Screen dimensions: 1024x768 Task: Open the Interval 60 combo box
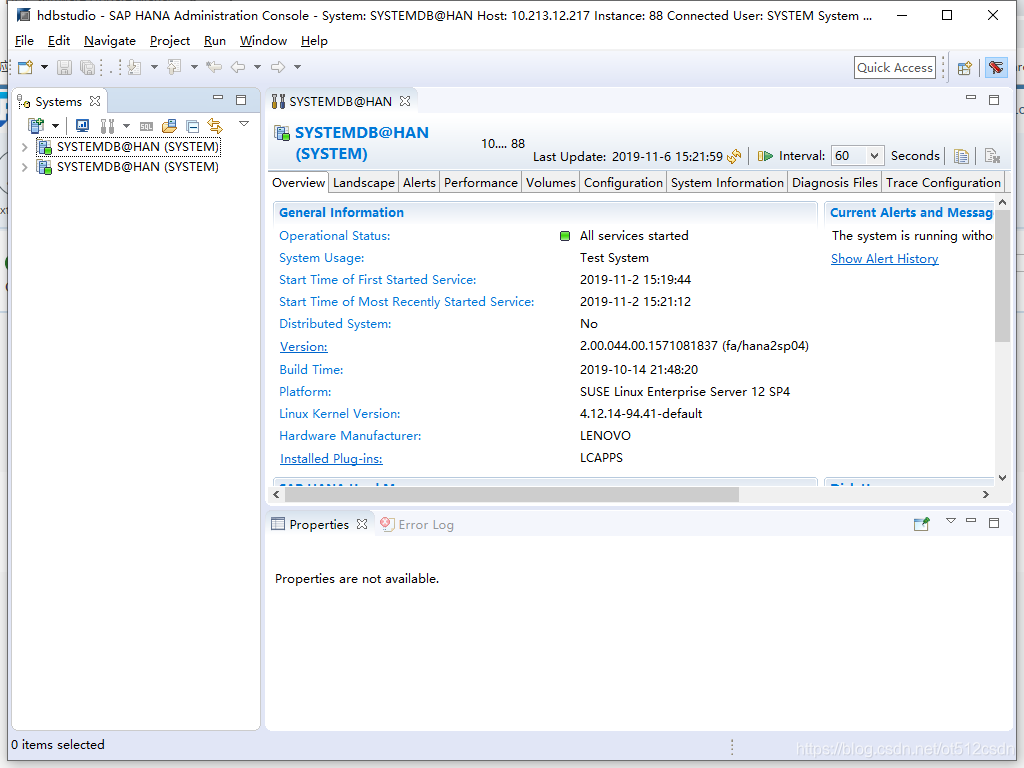[857, 156]
